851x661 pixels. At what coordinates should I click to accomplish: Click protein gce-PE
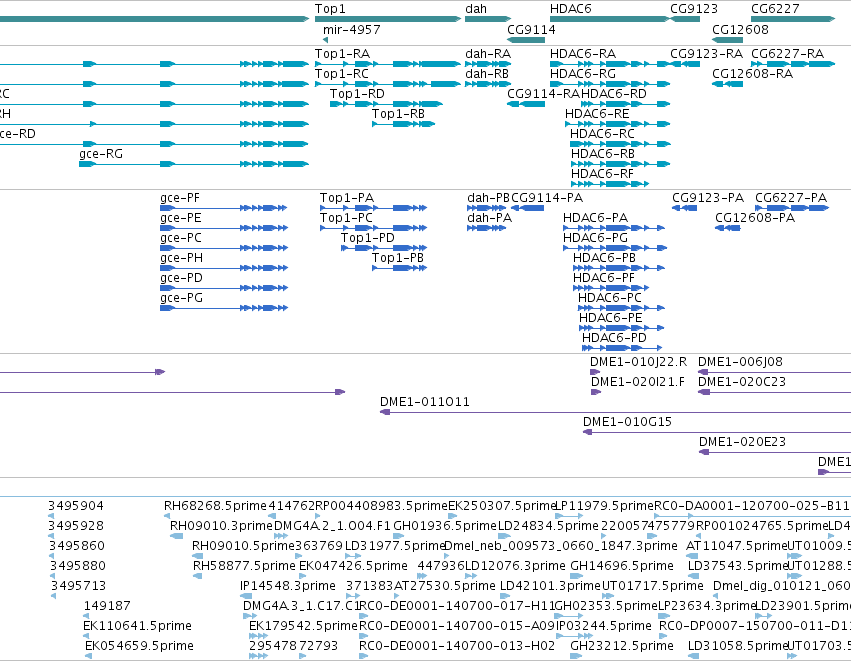224,228
